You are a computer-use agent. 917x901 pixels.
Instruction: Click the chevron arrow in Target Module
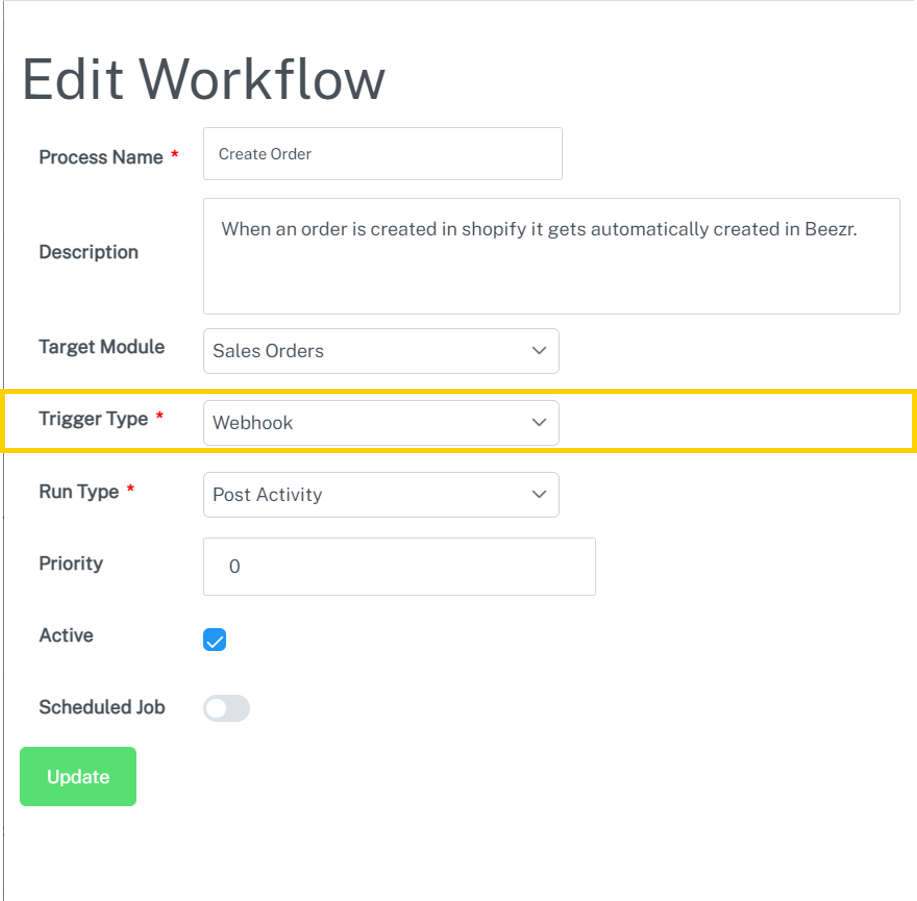(539, 351)
